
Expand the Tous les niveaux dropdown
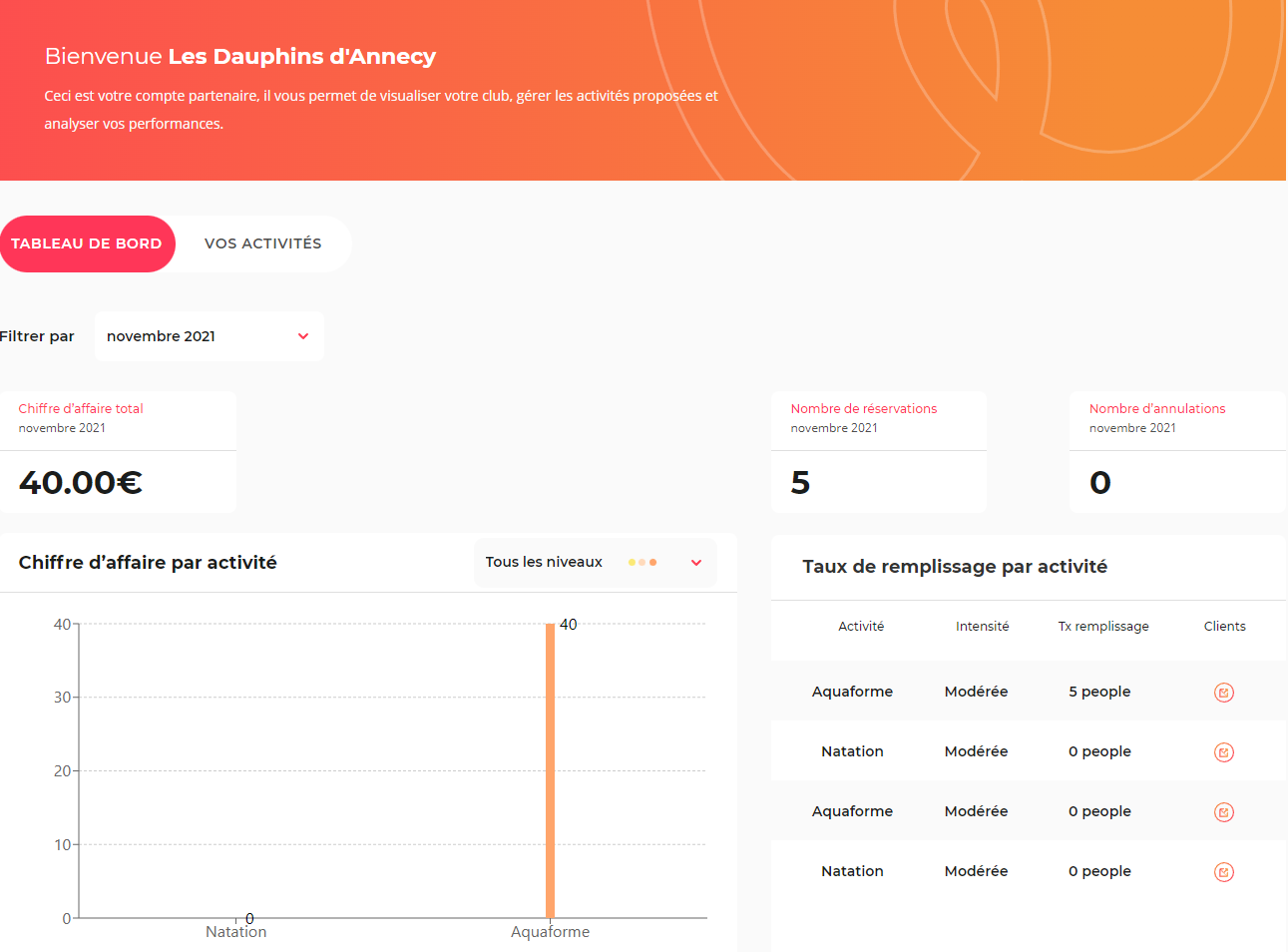[x=596, y=562]
